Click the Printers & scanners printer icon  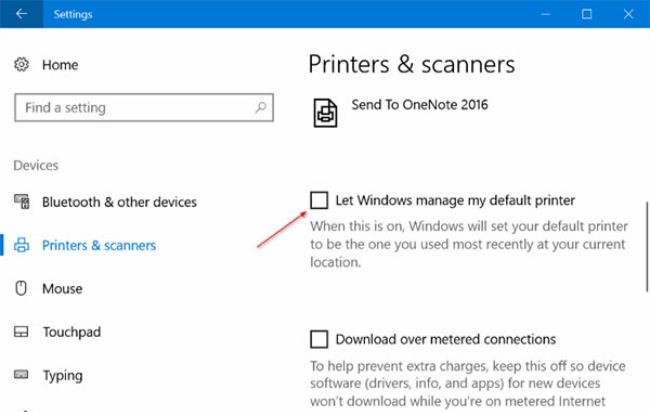point(21,245)
